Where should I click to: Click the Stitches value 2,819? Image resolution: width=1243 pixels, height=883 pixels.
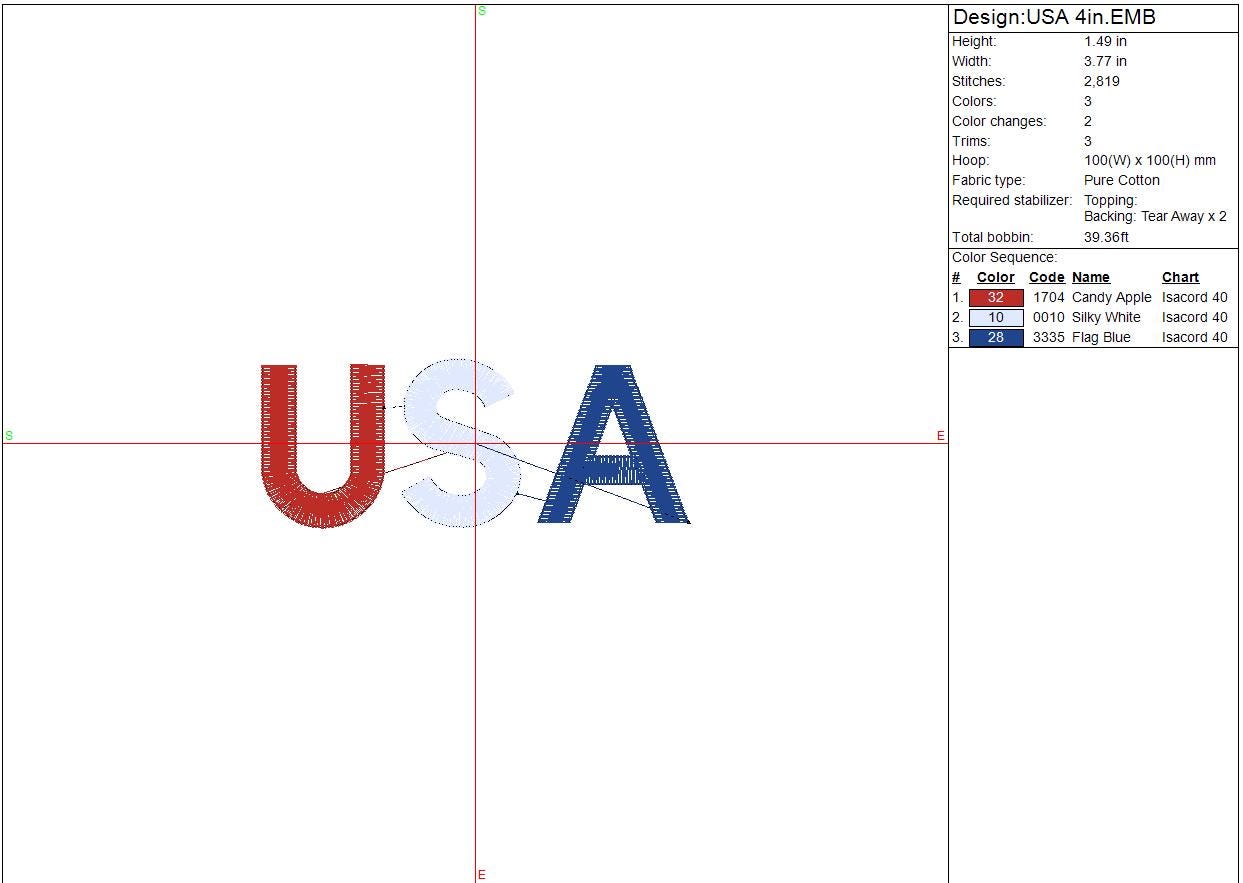(x=1101, y=82)
